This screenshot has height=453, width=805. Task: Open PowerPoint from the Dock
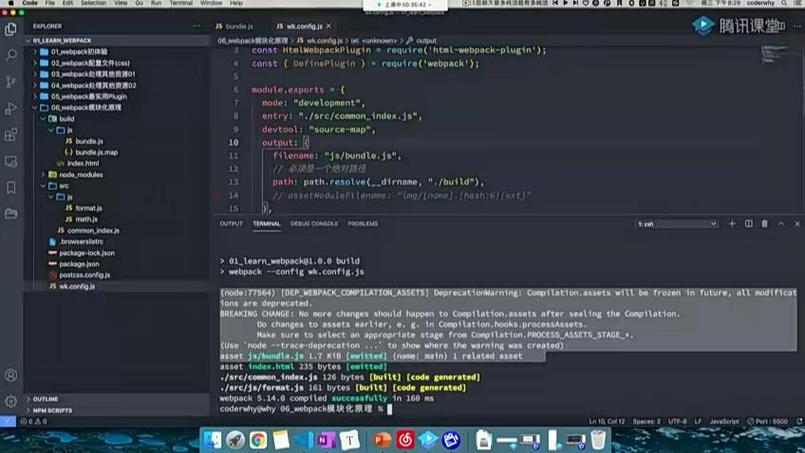(x=381, y=440)
